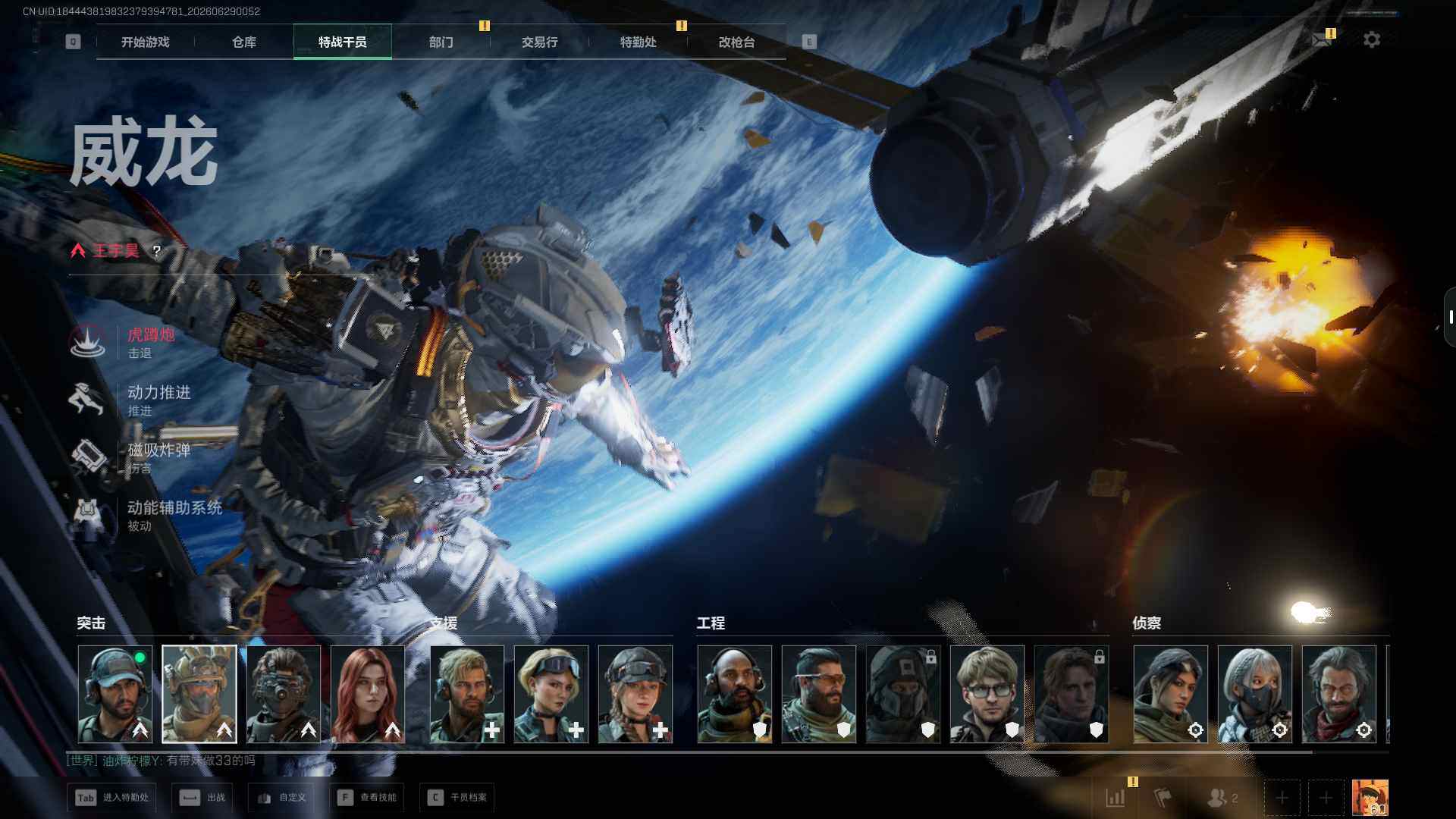Select the 特战干员 tab
Image resolution: width=1456 pixels, height=819 pixels.
click(x=342, y=42)
